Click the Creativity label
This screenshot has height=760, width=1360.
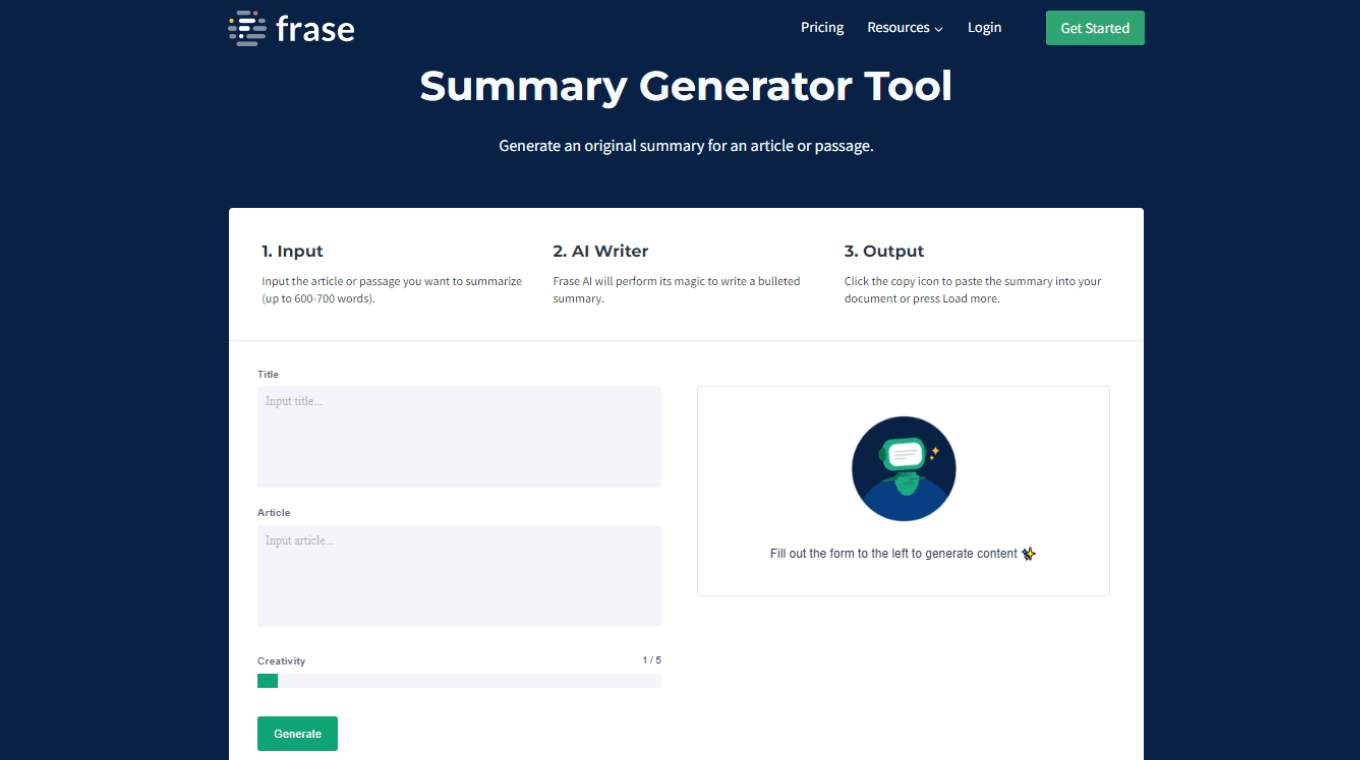pos(281,661)
